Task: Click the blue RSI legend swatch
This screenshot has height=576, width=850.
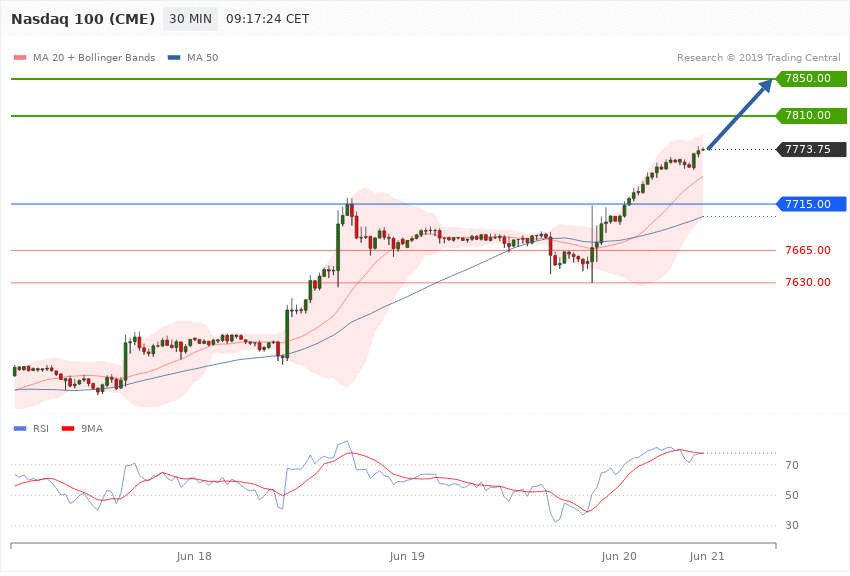Action: tap(20, 429)
